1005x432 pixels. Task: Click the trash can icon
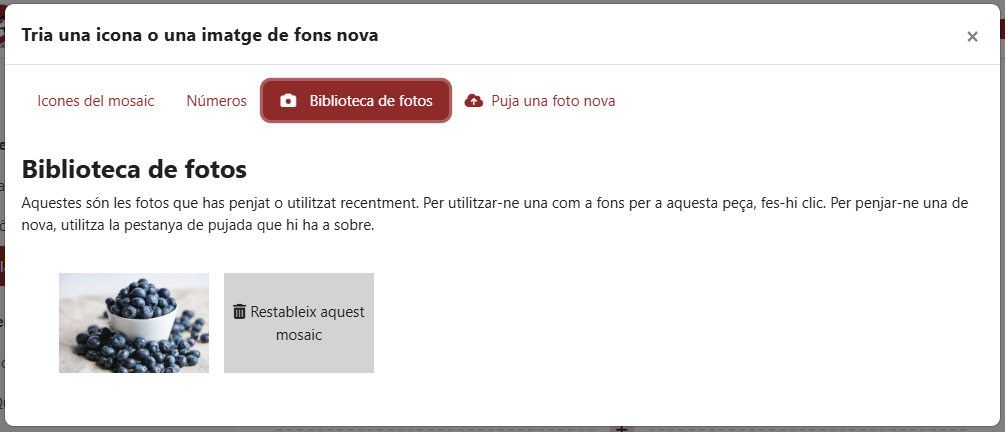point(239,311)
